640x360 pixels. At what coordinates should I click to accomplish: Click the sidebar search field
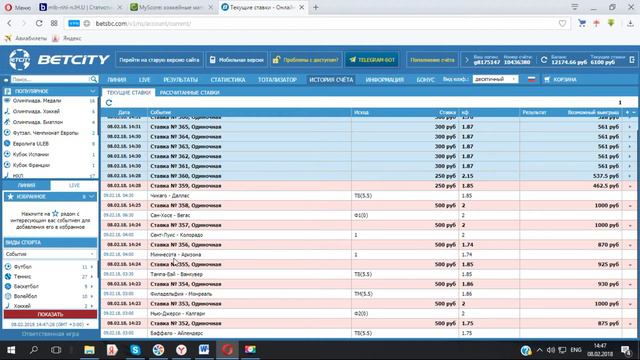click(50, 79)
